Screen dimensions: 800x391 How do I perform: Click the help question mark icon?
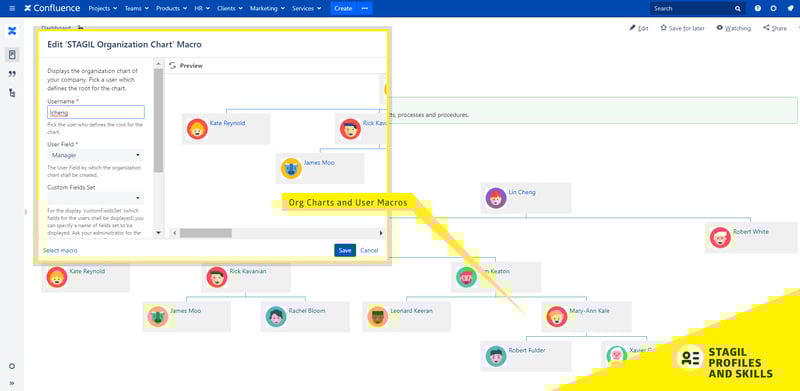[758, 8]
